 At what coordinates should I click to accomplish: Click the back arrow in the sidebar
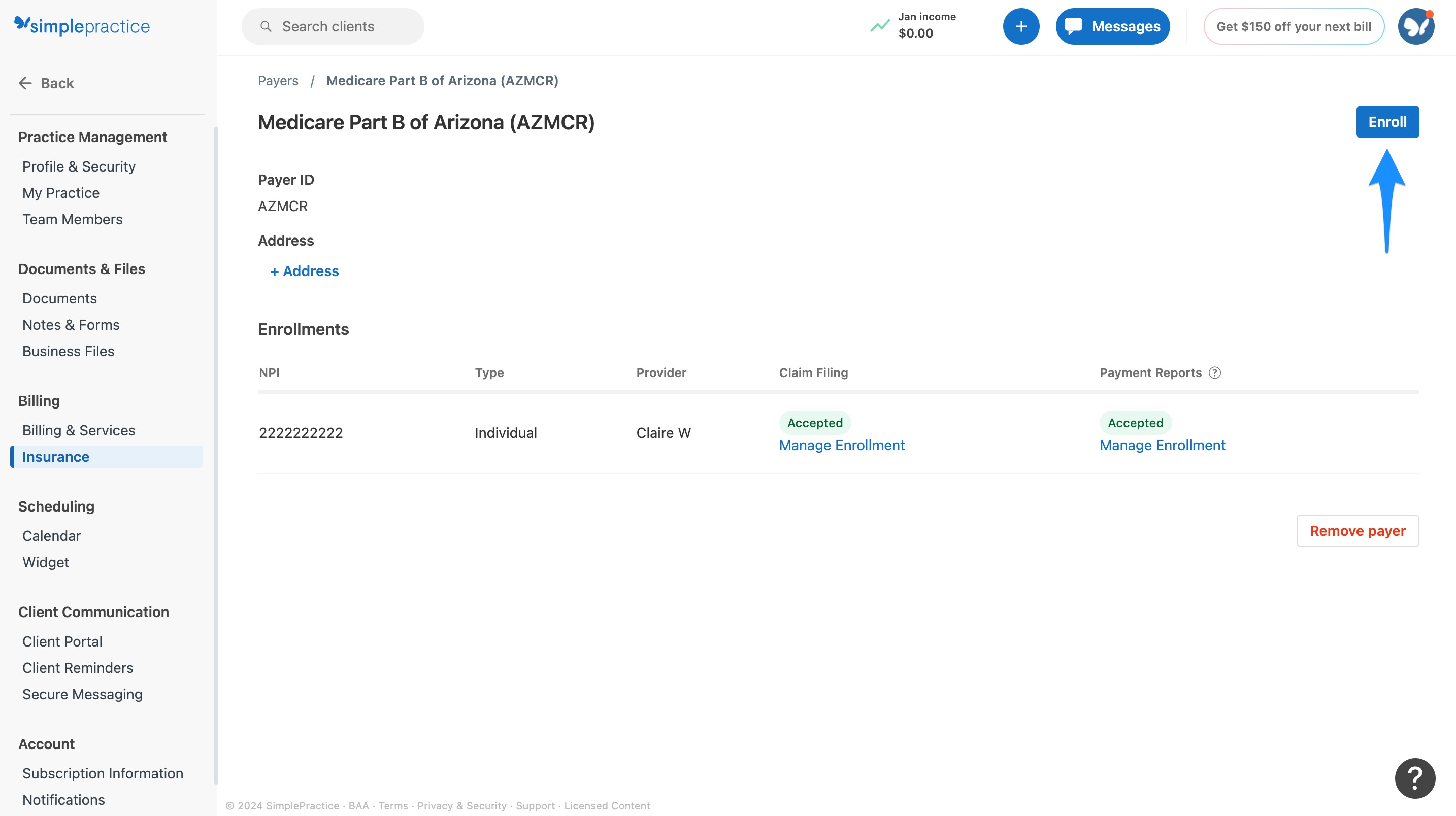point(25,83)
